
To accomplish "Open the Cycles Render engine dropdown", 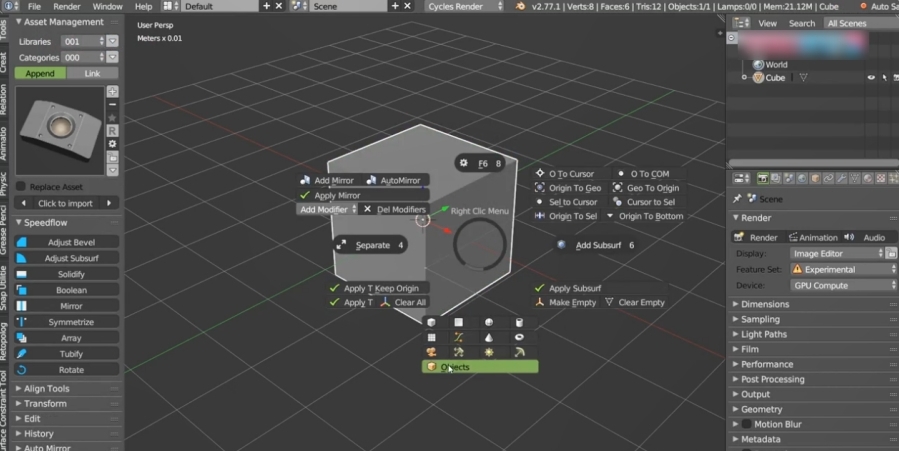I will [x=464, y=6].
